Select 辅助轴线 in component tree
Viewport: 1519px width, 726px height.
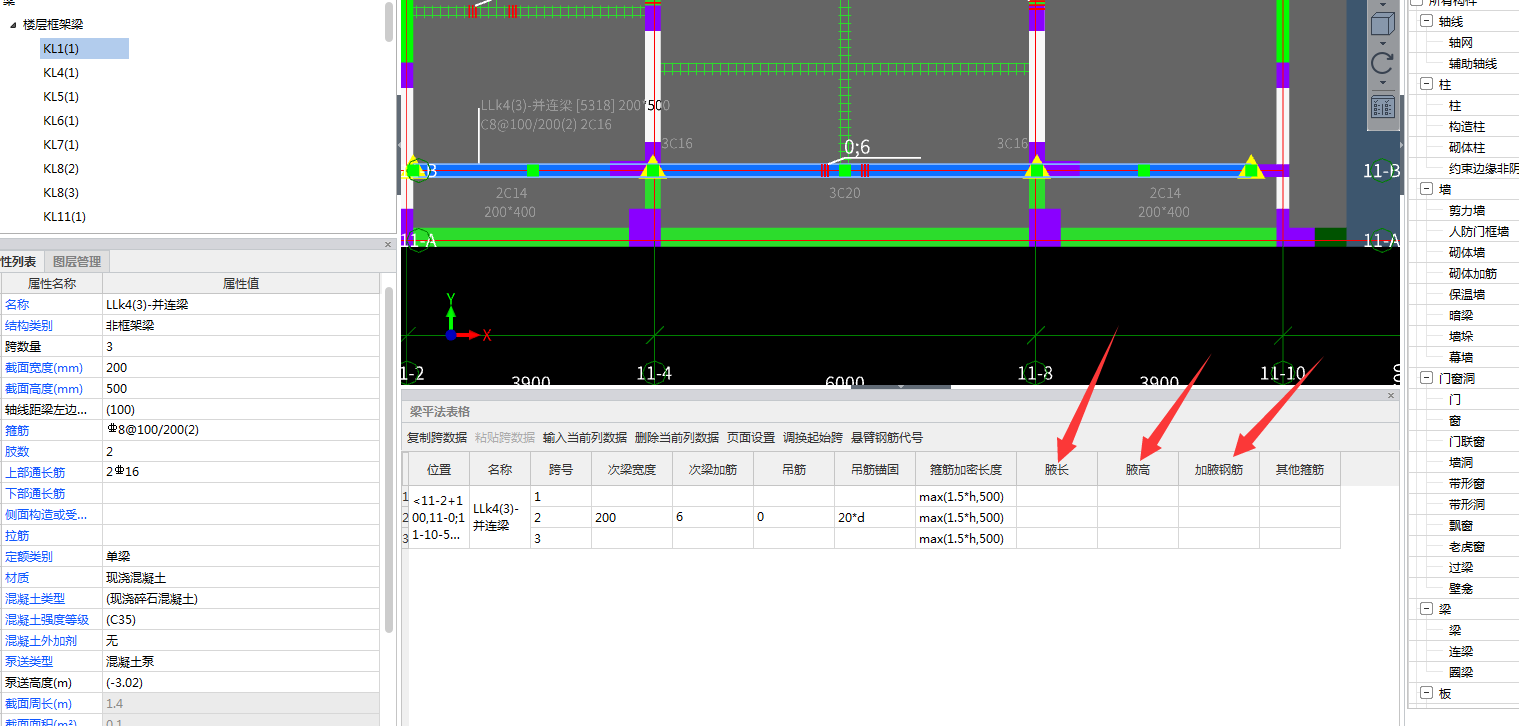[1473, 63]
